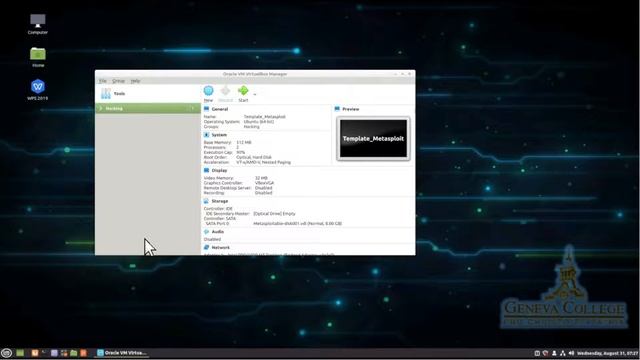Open the File menu
640x360 pixels.
tap(103, 81)
